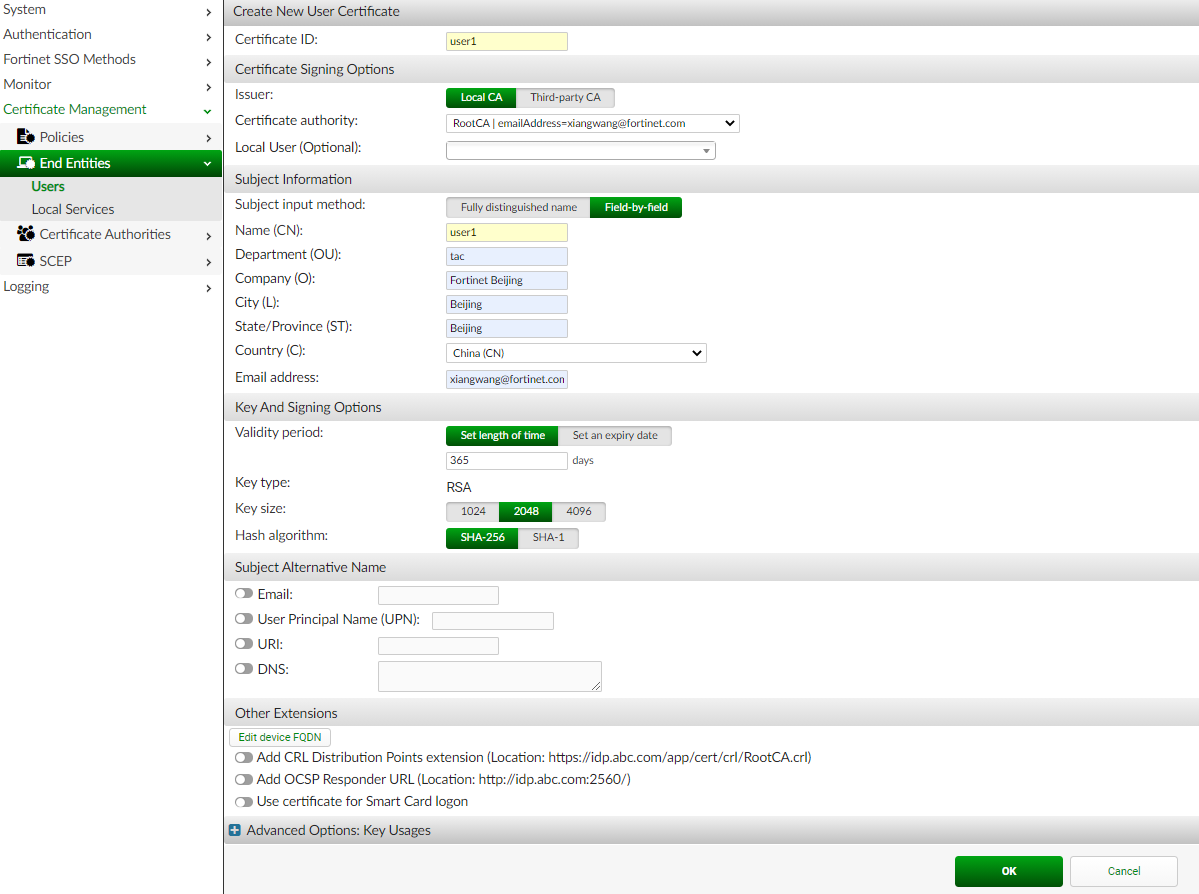This screenshot has height=894, width=1199.
Task: Choose key size 1024
Action: 473,511
